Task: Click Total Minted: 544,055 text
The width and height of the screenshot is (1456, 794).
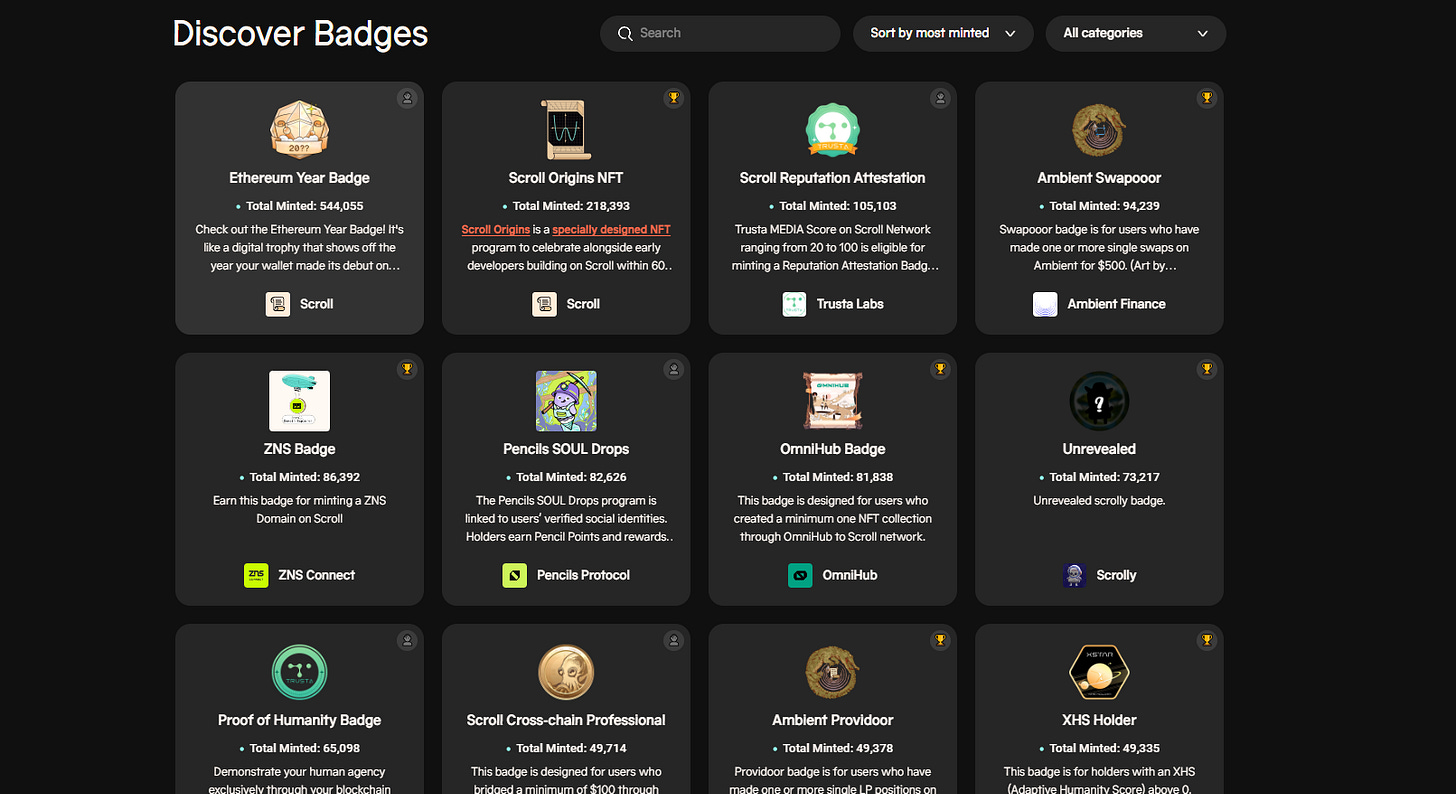Action: click(x=305, y=206)
